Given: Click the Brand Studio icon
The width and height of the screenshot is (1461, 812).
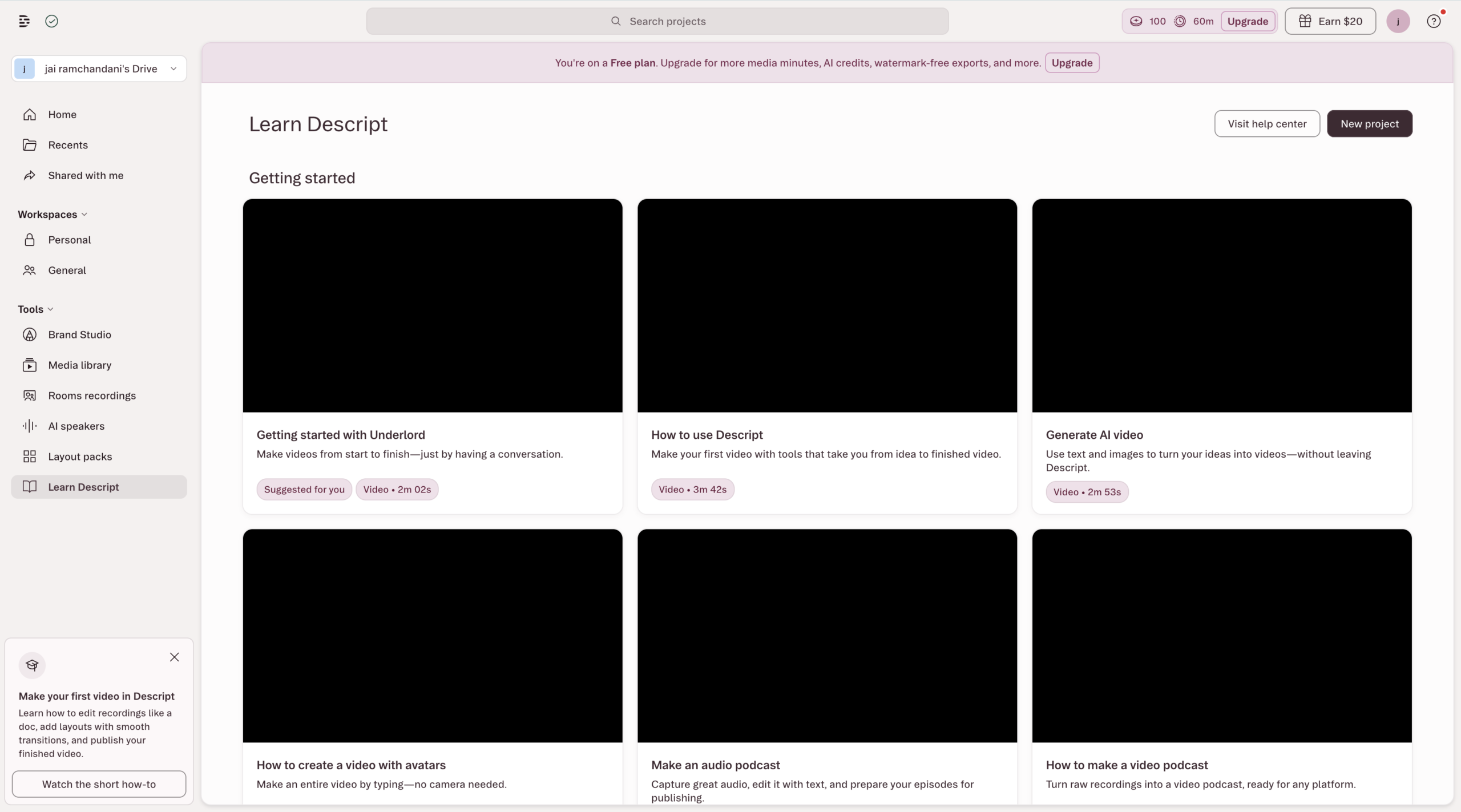Looking at the screenshot, I should pyautogui.click(x=30, y=335).
